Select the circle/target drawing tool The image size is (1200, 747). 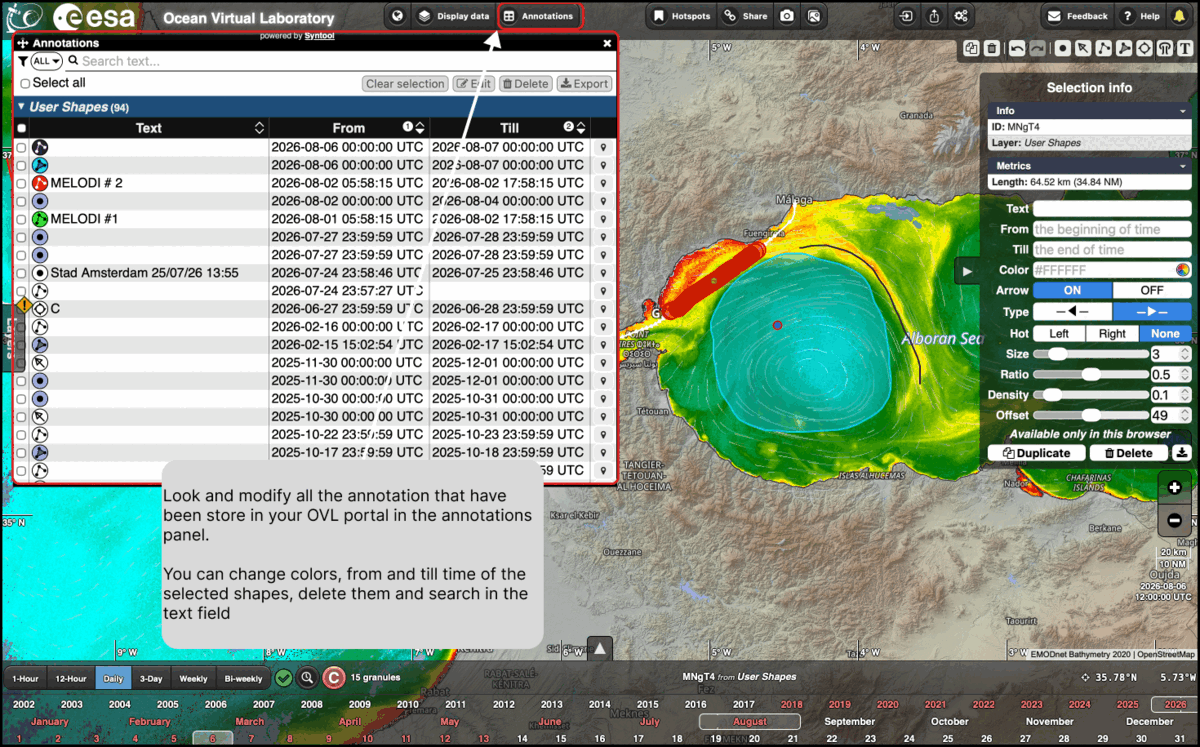[x=1145, y=48]
